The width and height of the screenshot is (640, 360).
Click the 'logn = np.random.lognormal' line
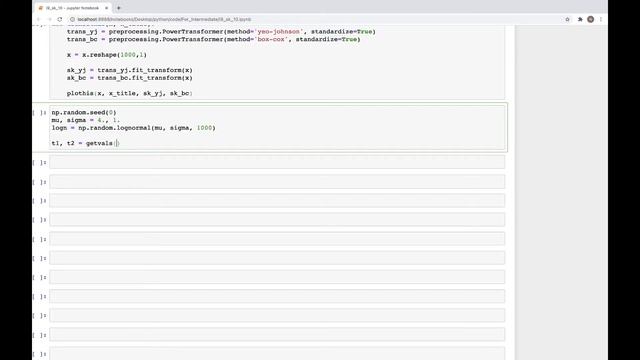coord(133,128)
